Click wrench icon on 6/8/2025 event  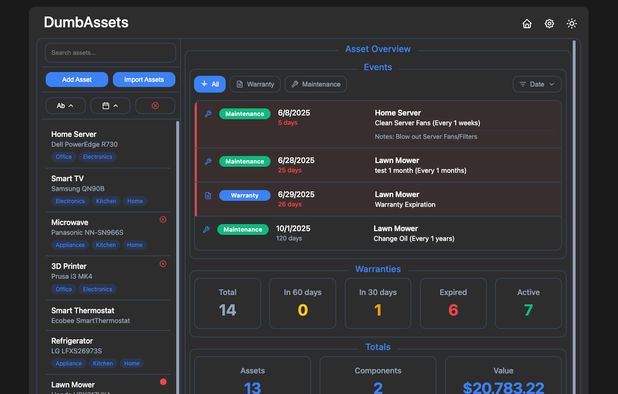(208, 114)
